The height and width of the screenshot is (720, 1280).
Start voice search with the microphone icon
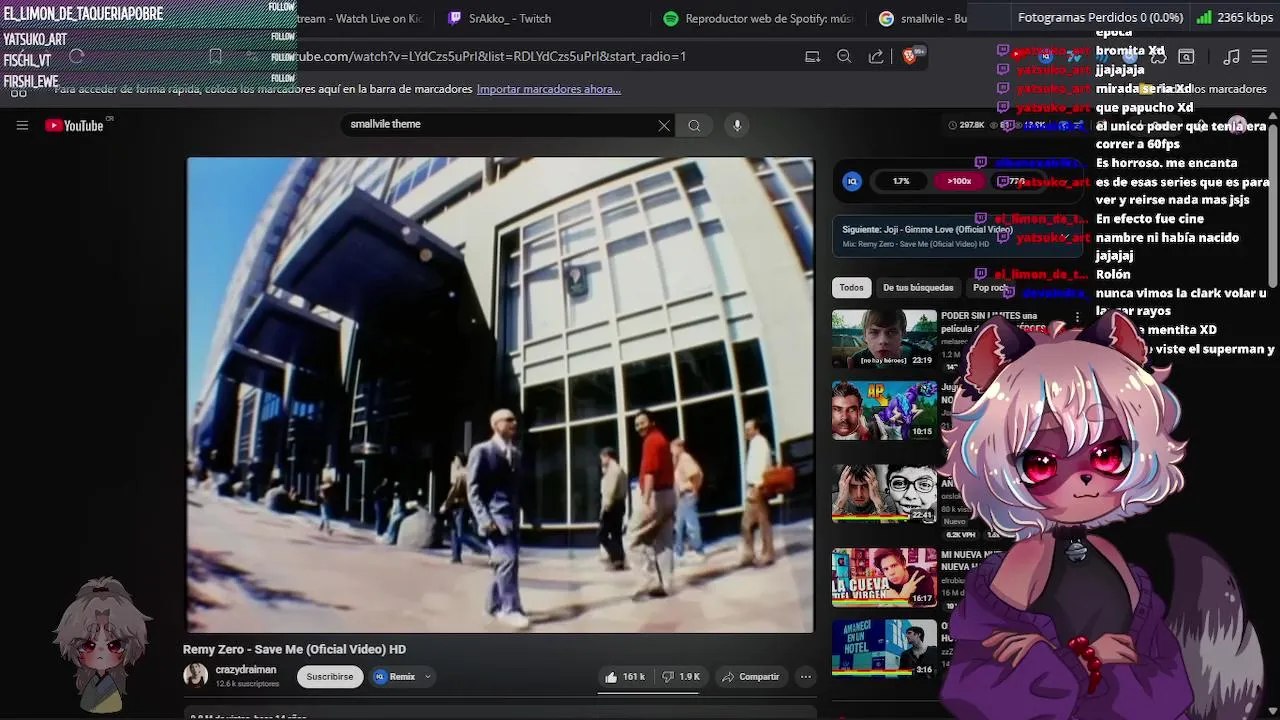tap(737, 125)
